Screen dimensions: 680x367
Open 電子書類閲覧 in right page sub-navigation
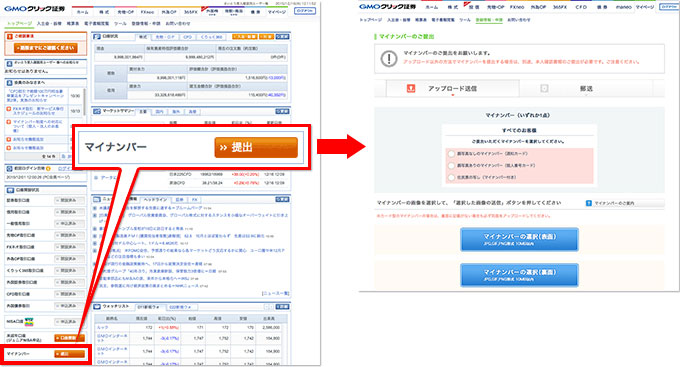tap(443, 20)
